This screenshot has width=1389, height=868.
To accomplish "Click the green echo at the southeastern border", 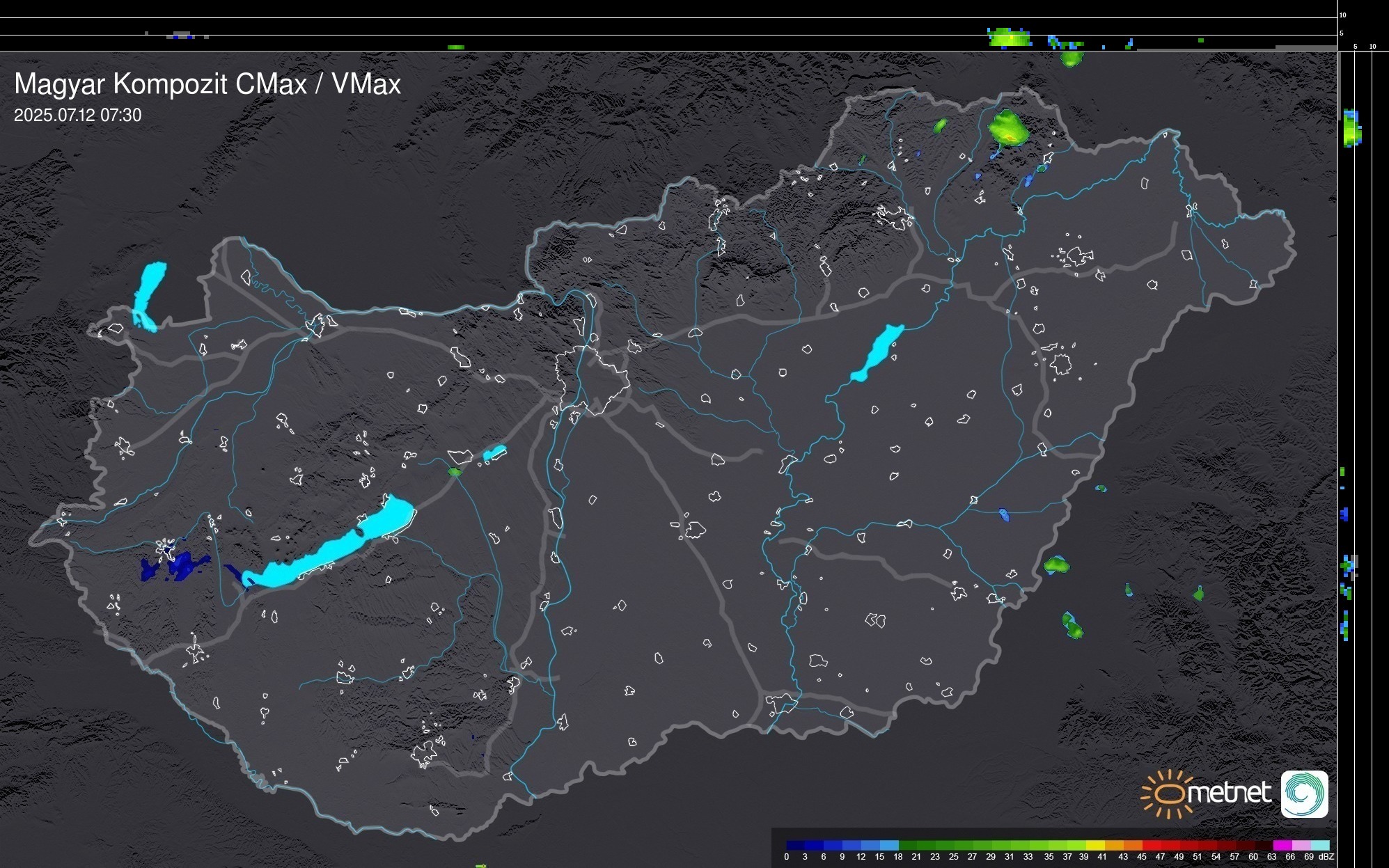I will pyautogui.click(x=1056, y=565).
